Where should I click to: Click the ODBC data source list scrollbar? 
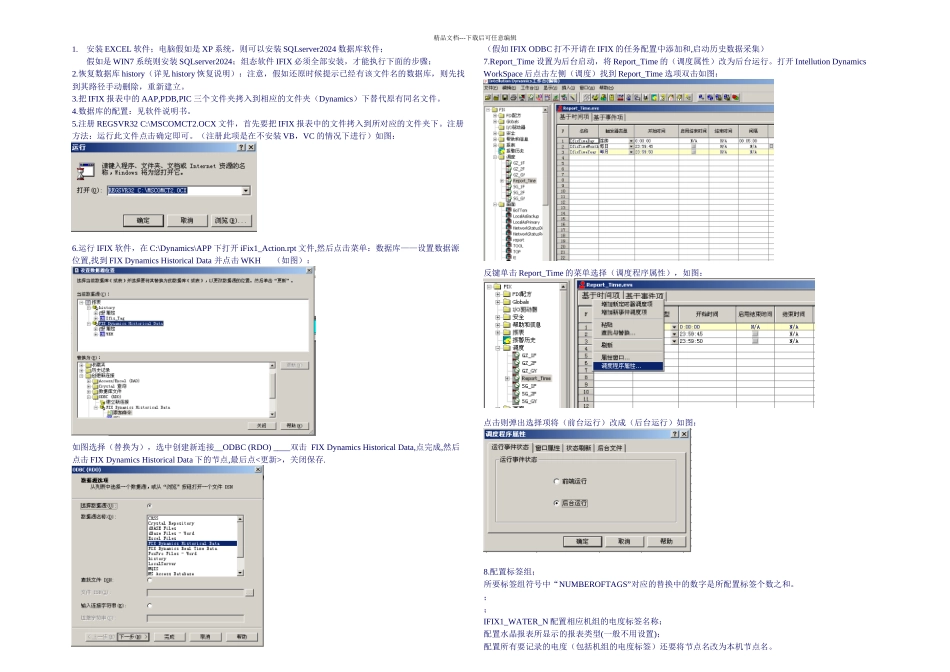[x=241, y=545]
